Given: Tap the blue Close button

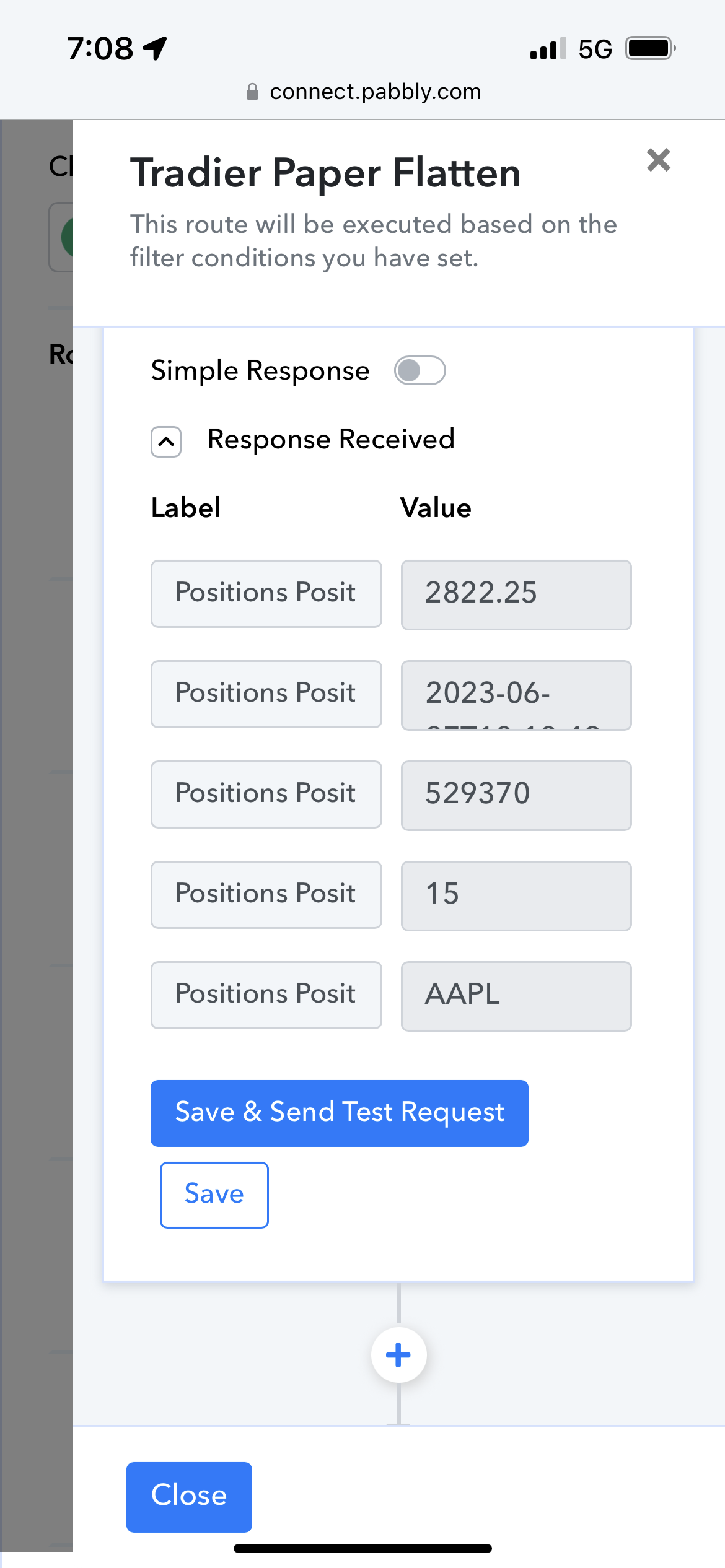Looking at the screenshot, I should click(x=189, y=1497).
